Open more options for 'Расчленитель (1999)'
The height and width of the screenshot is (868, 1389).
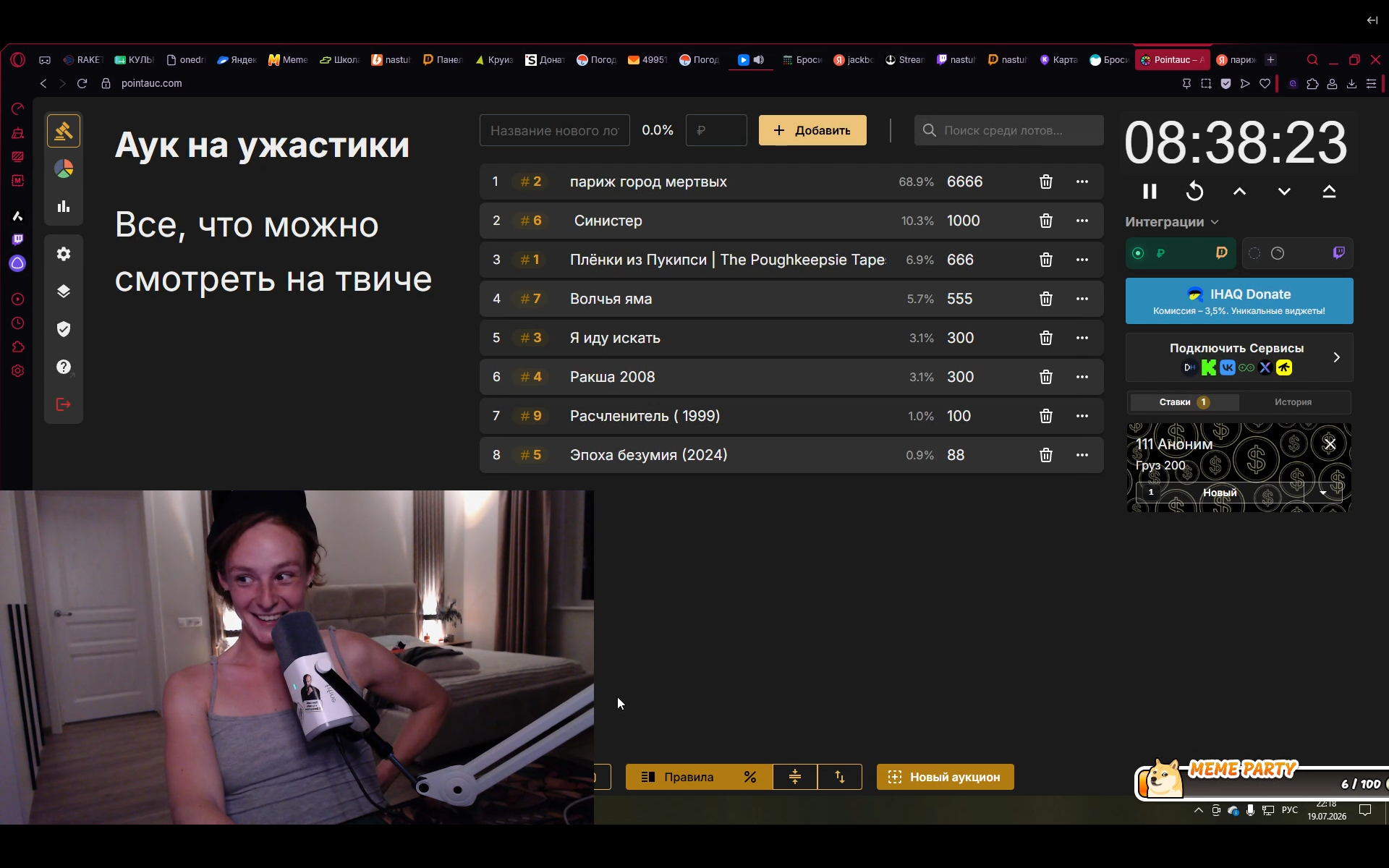(x=1082, y=416)
